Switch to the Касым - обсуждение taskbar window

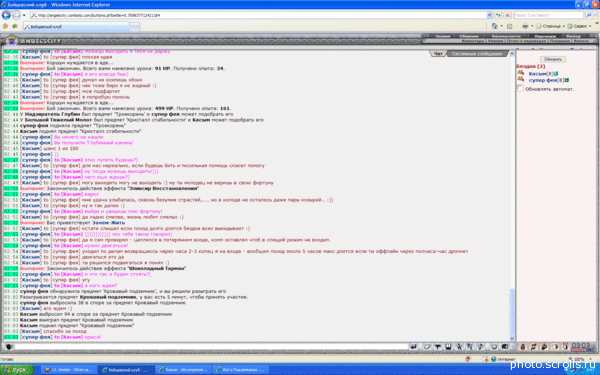pyautogui.click(x=184, y=370)
